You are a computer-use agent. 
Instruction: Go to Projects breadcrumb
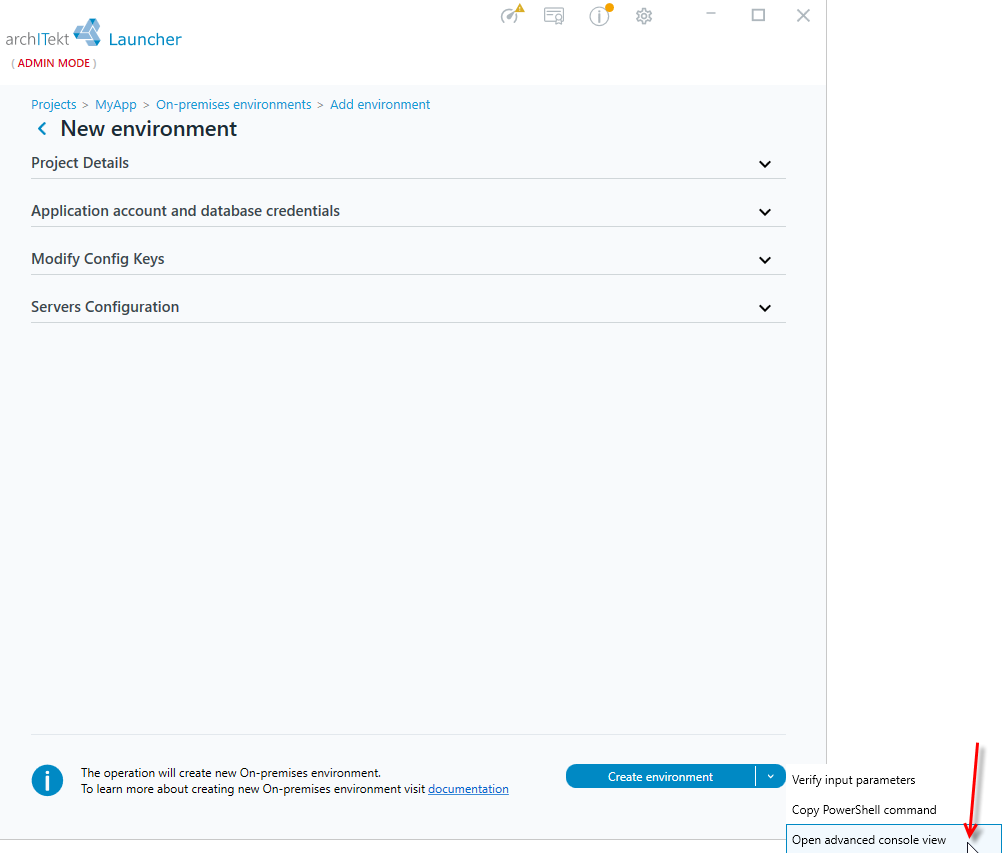point(54,104)
